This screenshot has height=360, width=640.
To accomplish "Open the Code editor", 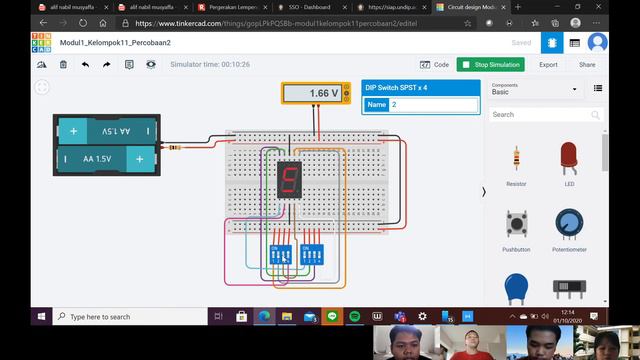I will 434,64.
